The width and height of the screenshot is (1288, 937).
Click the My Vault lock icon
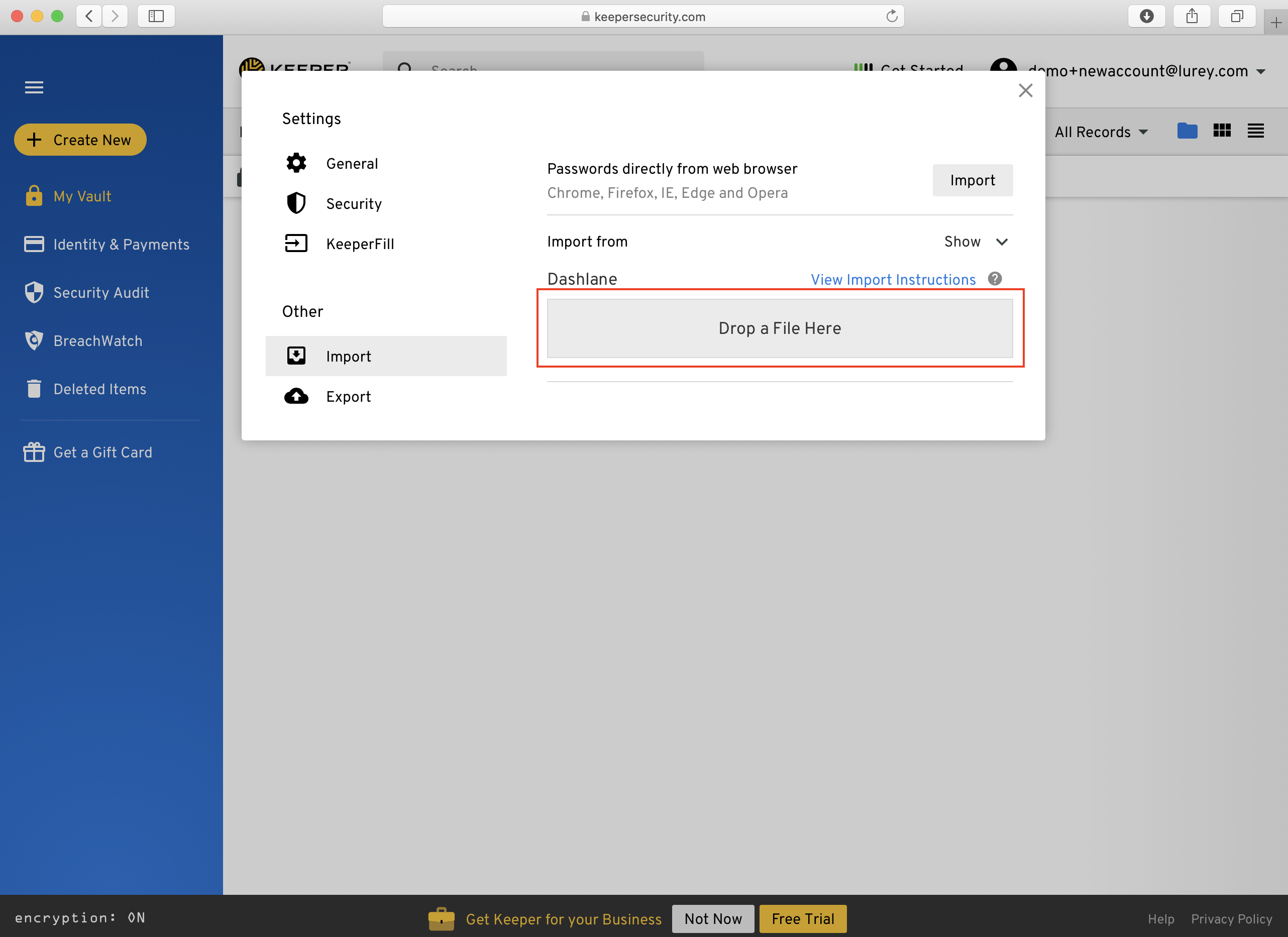[34, 195]
